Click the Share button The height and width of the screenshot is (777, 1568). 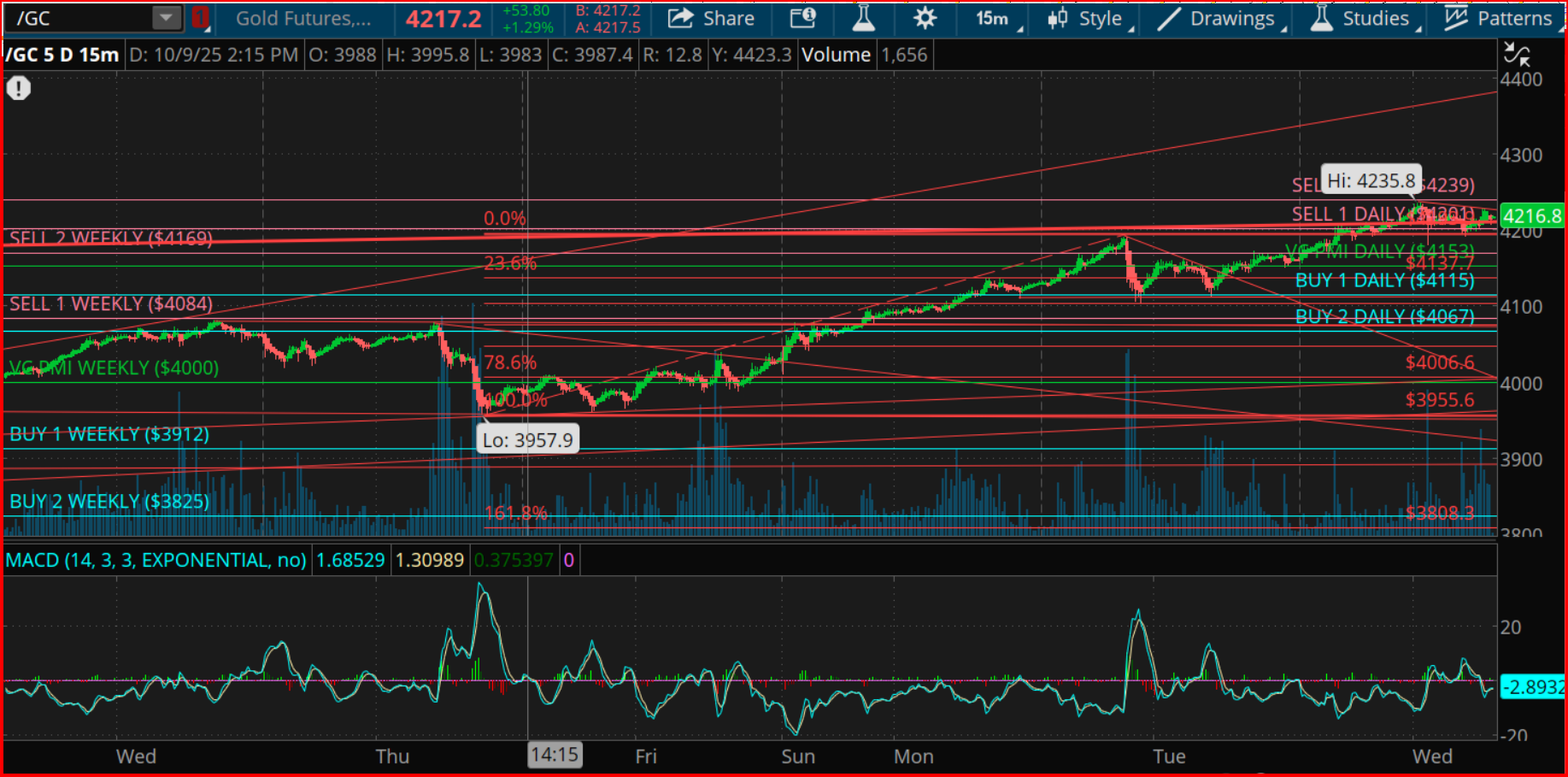click(711, 18)
